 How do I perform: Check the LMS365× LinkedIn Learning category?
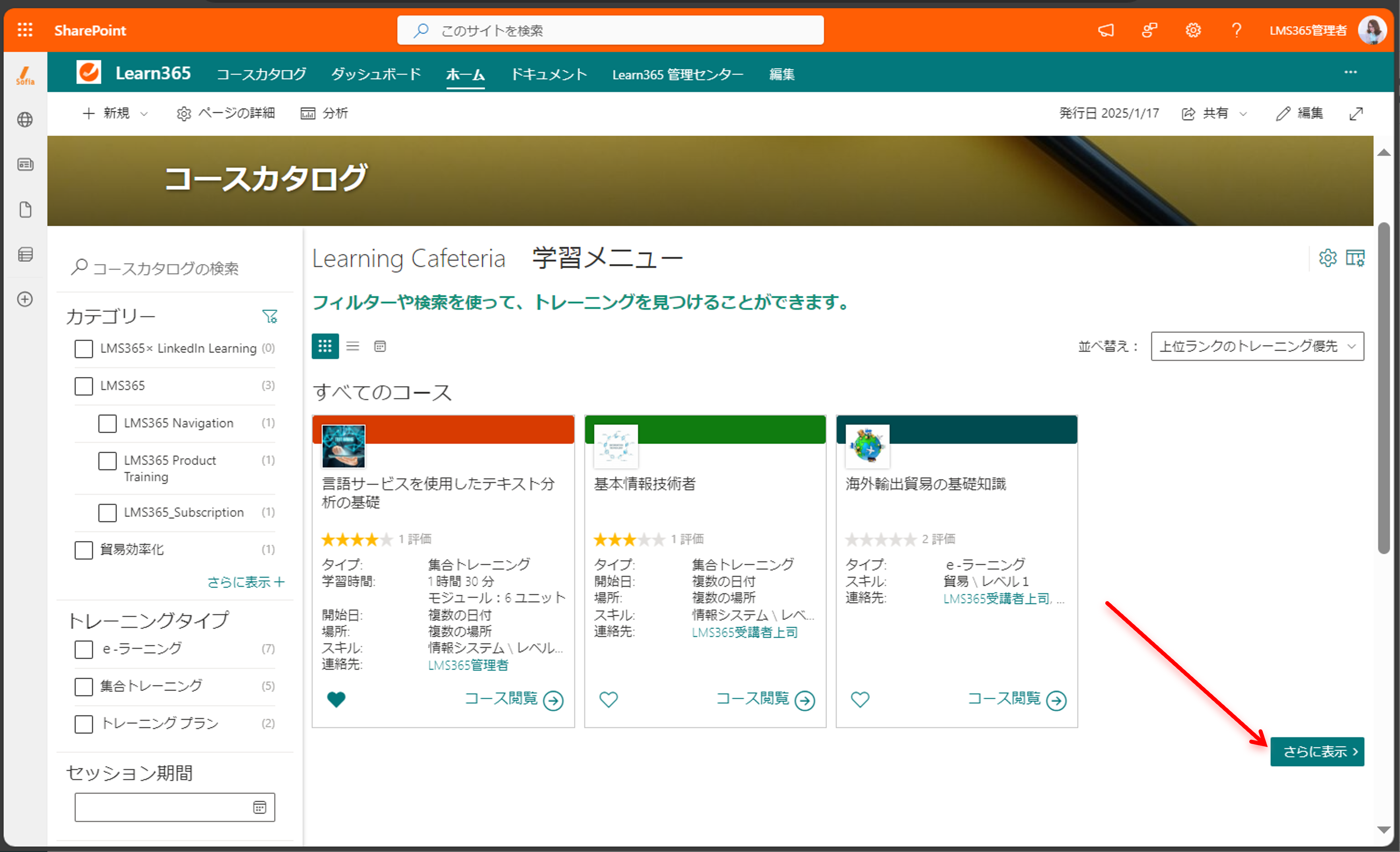coord(84,349)
